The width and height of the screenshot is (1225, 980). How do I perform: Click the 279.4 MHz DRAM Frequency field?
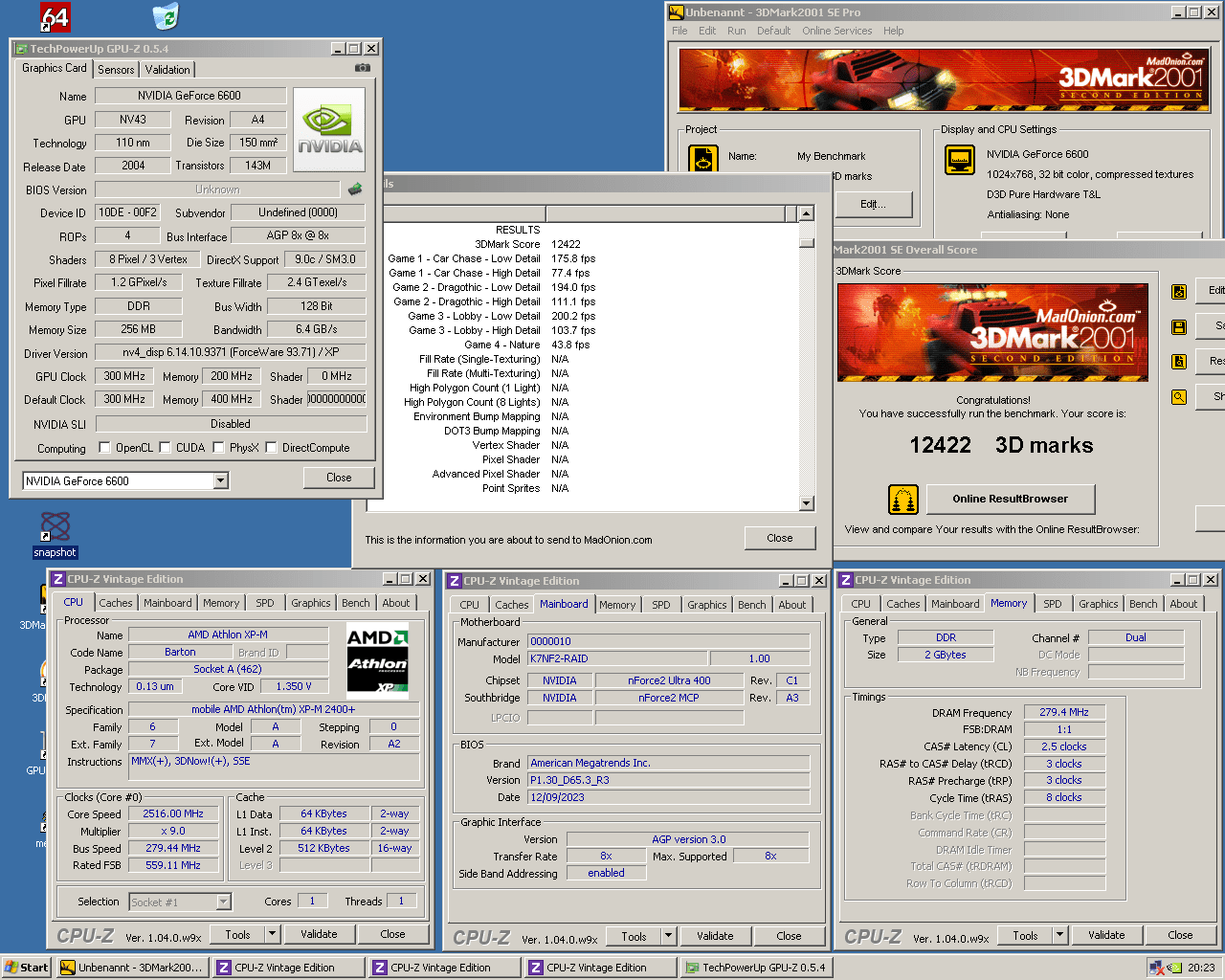click(x=1064, y=712)
